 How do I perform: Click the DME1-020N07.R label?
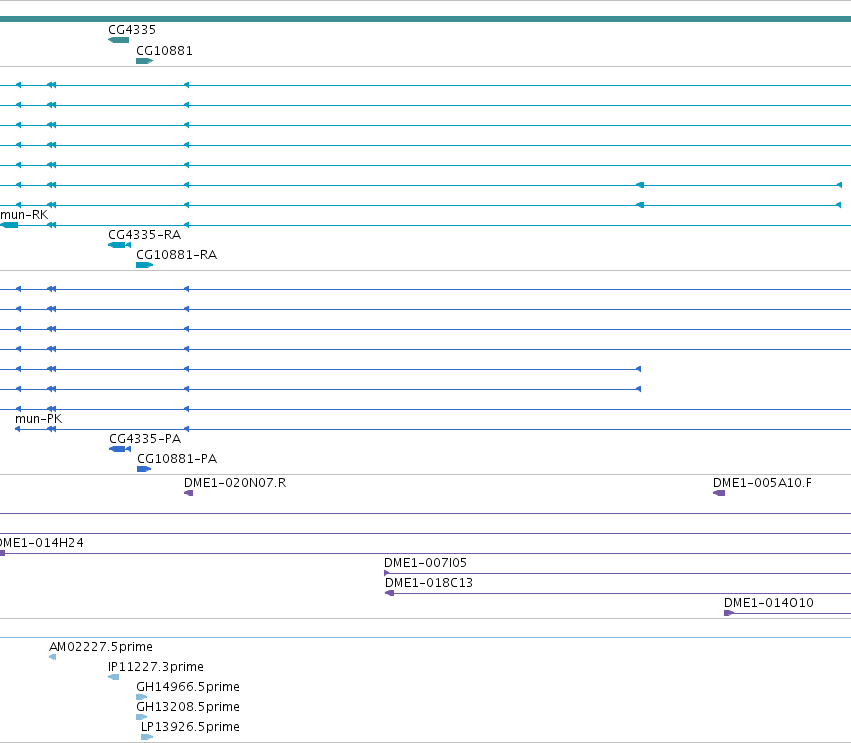point(235,483)
